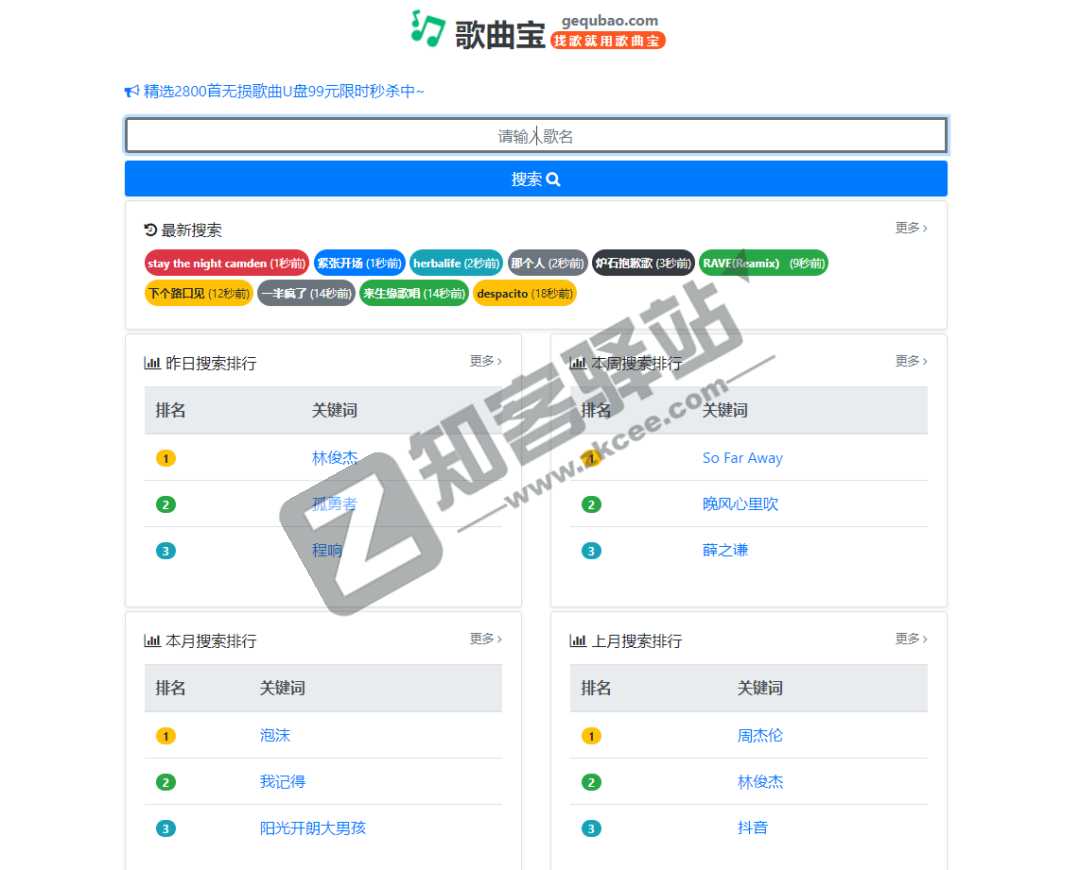Click the history icon beside 最新搜索
The width and height of the screenshot is (1080, 870).
click(151, 230)
